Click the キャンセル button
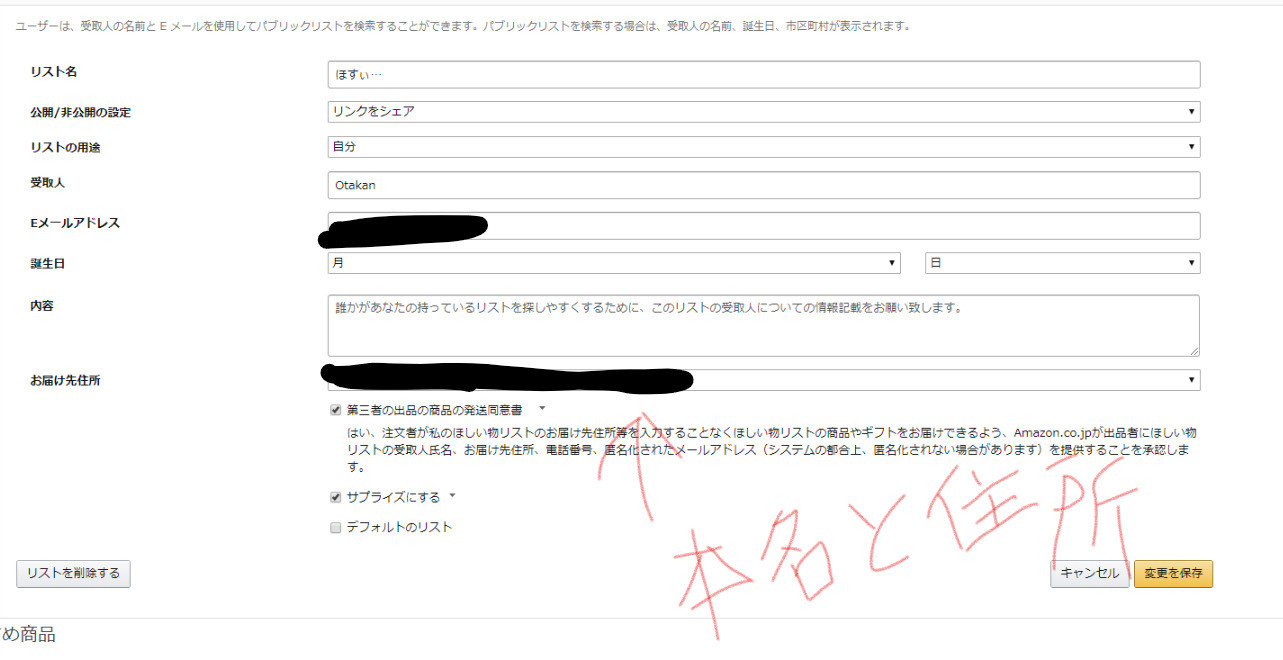Viewport: 1283px width, 660px height. coord(1090,574)
